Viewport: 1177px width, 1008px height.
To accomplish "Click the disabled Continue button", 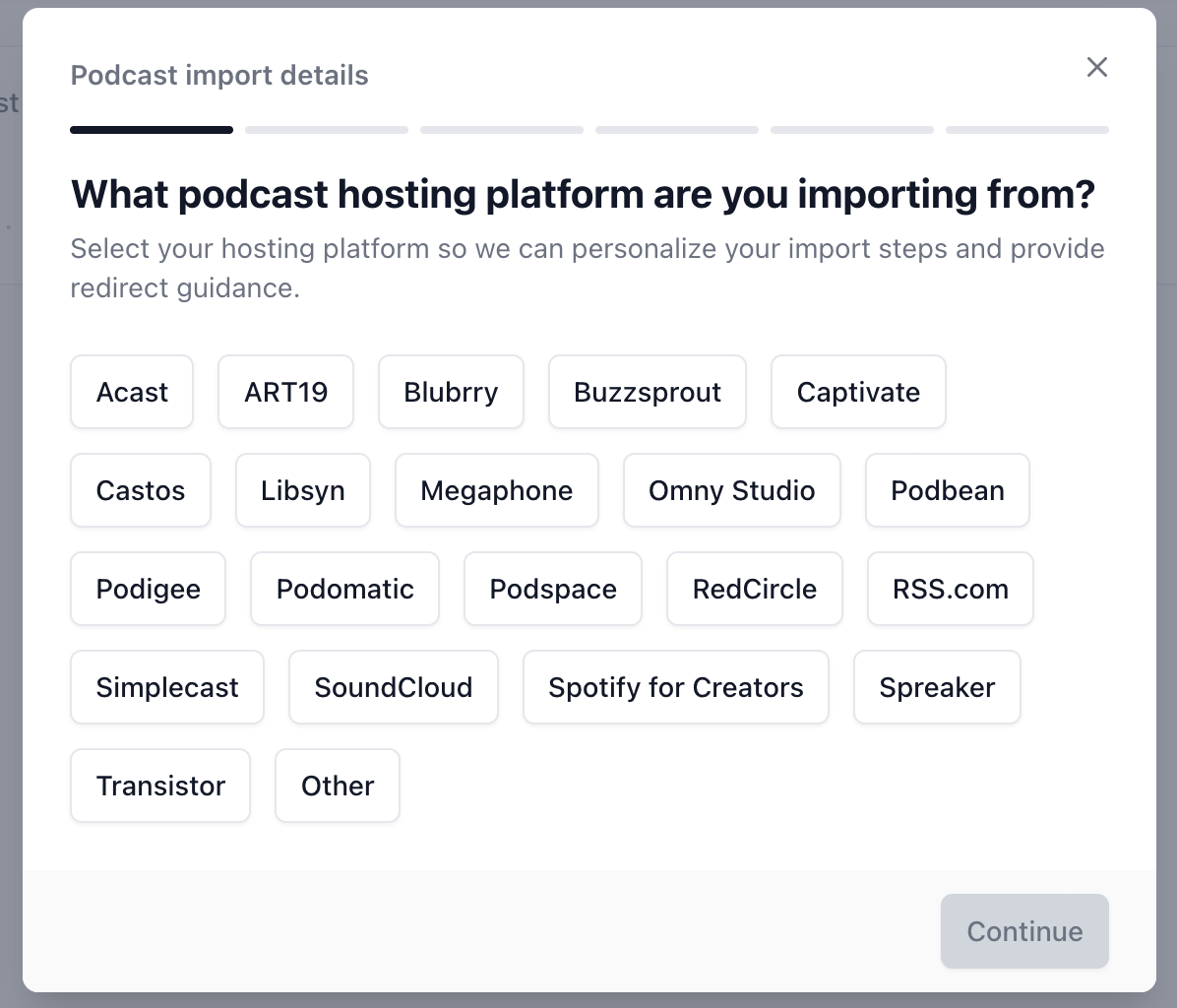I will [1024, 930].
